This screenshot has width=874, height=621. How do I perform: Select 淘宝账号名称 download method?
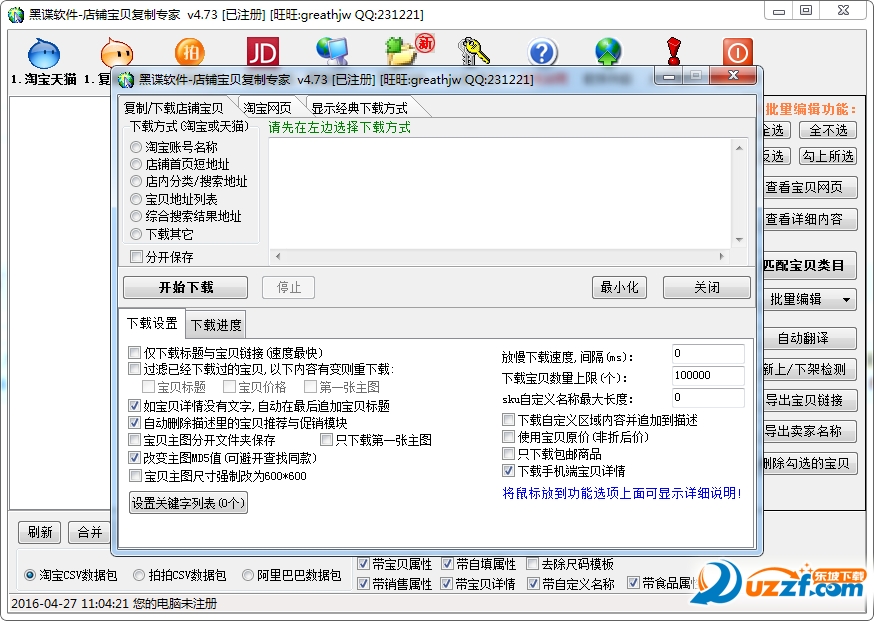click(x=136, y=147)
